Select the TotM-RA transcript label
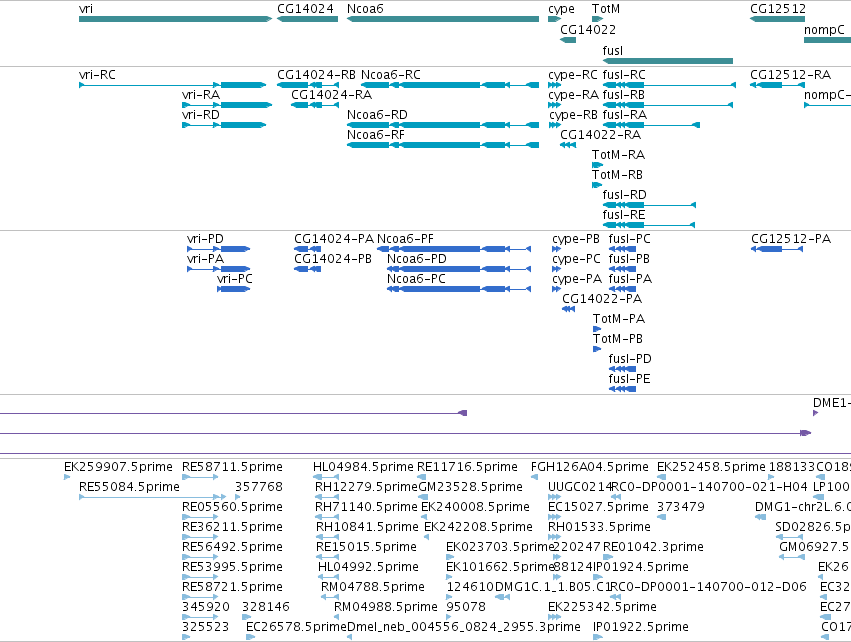 point(618,155)
